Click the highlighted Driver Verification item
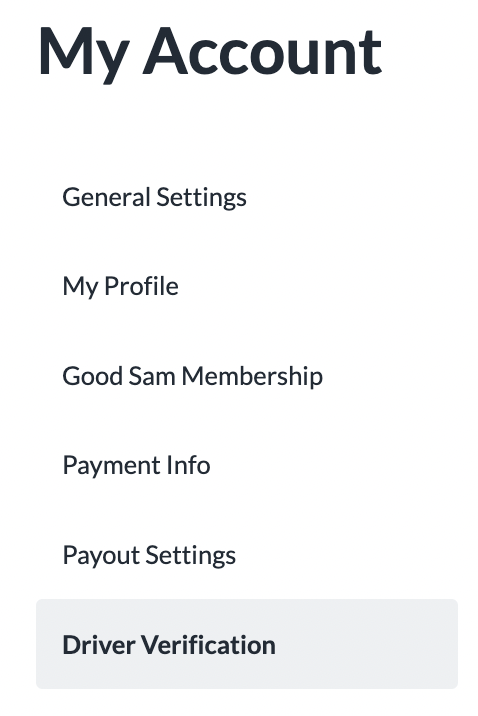Screen dimensions: 478x716 pyautogui.click(x=247, y=644)
